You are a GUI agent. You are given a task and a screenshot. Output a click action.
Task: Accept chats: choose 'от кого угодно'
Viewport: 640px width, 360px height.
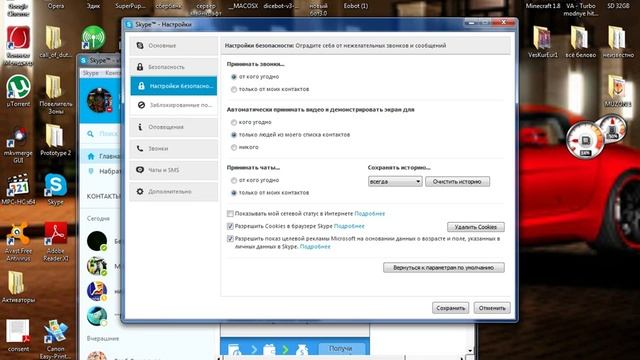click(234, 180)
